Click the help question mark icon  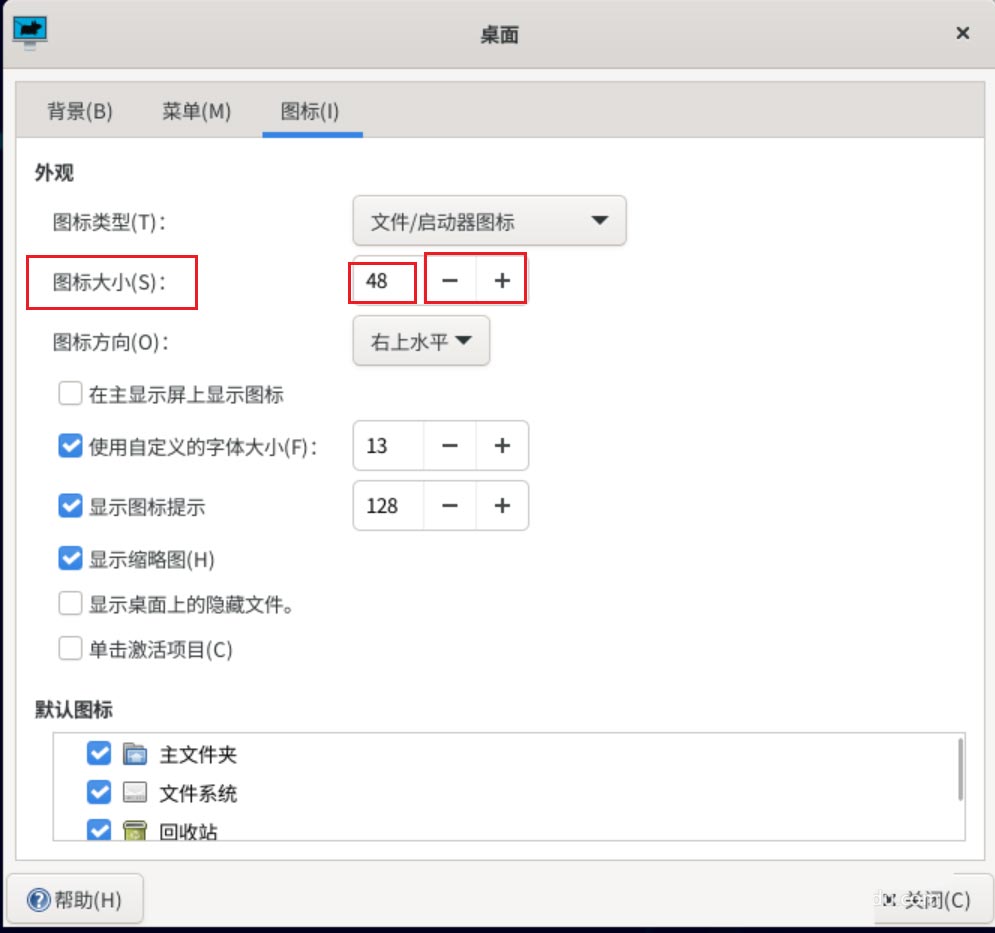39,899
